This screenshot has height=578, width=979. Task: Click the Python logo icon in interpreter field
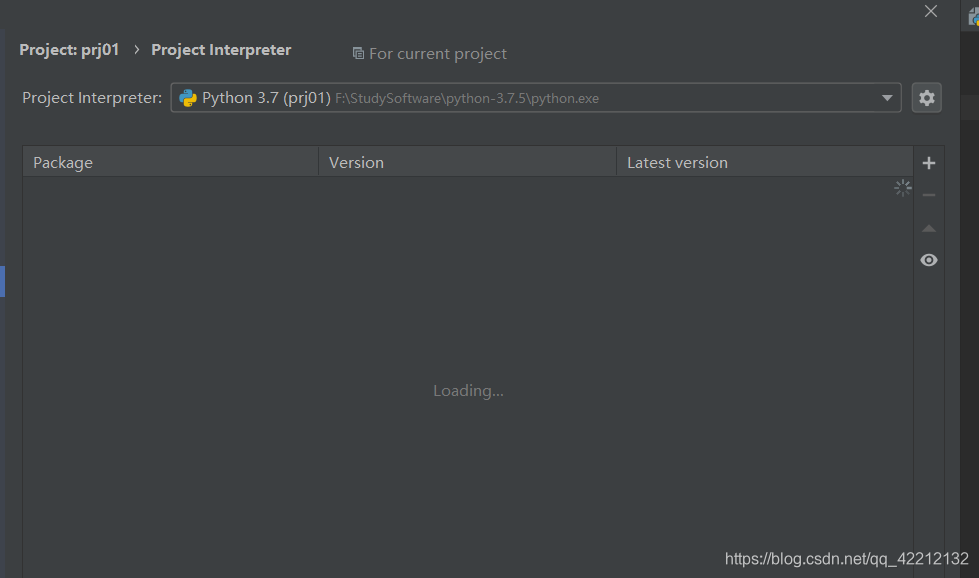(188, 98)
